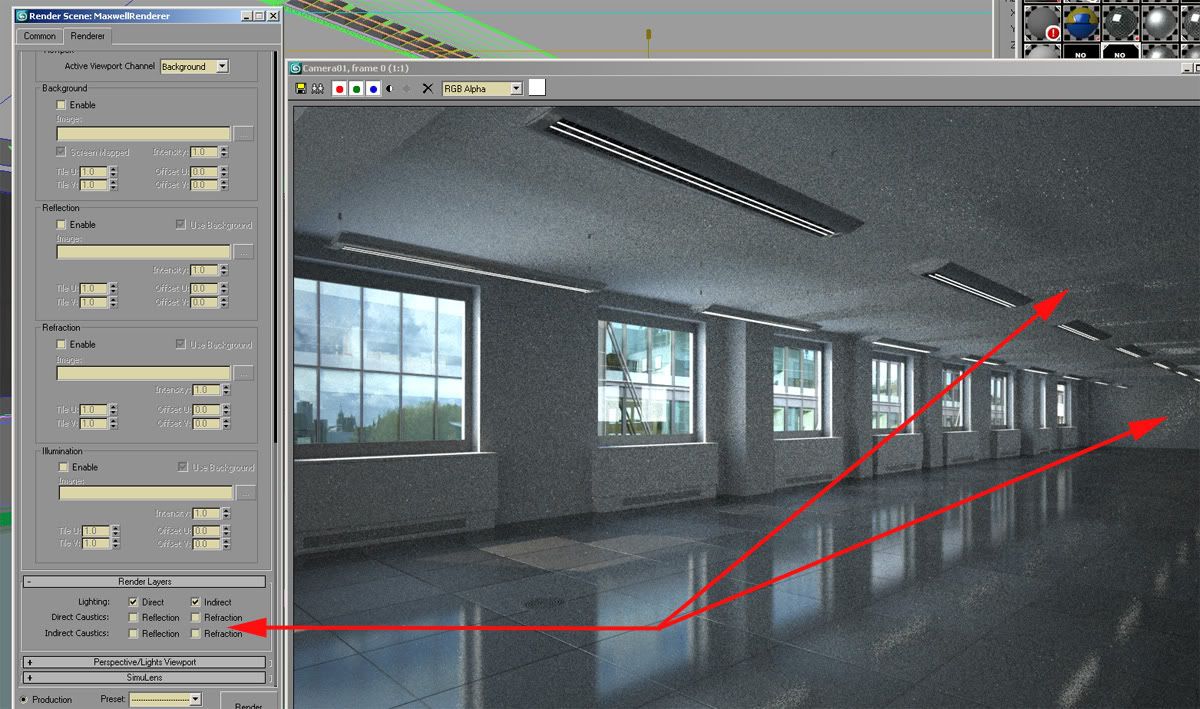Switch to the Common tab
Viewport: 1200px width, 709px height.
(40, 36)
